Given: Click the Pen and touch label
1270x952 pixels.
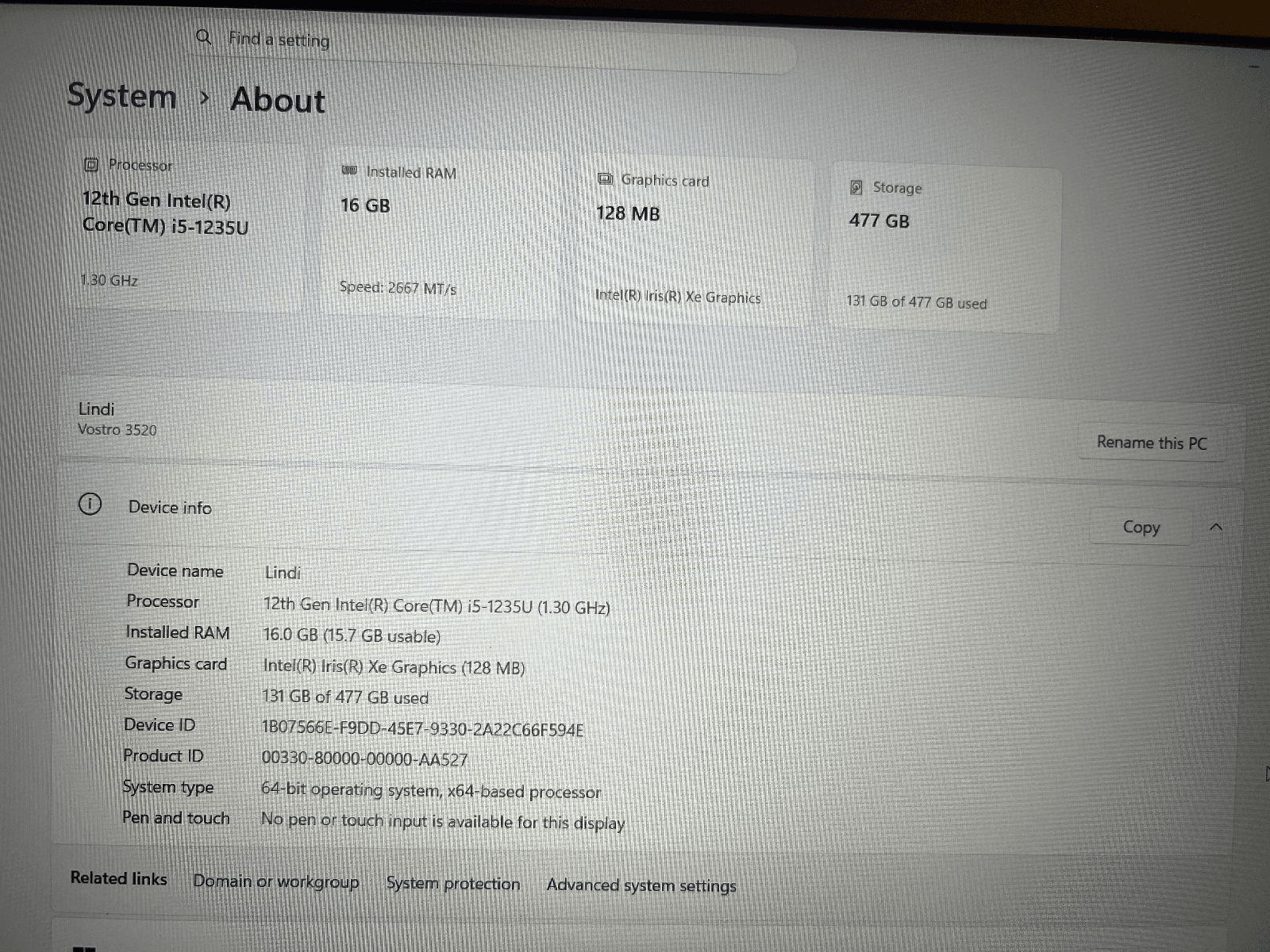Looking at the screenshot, I should click(x=176, y=818).
